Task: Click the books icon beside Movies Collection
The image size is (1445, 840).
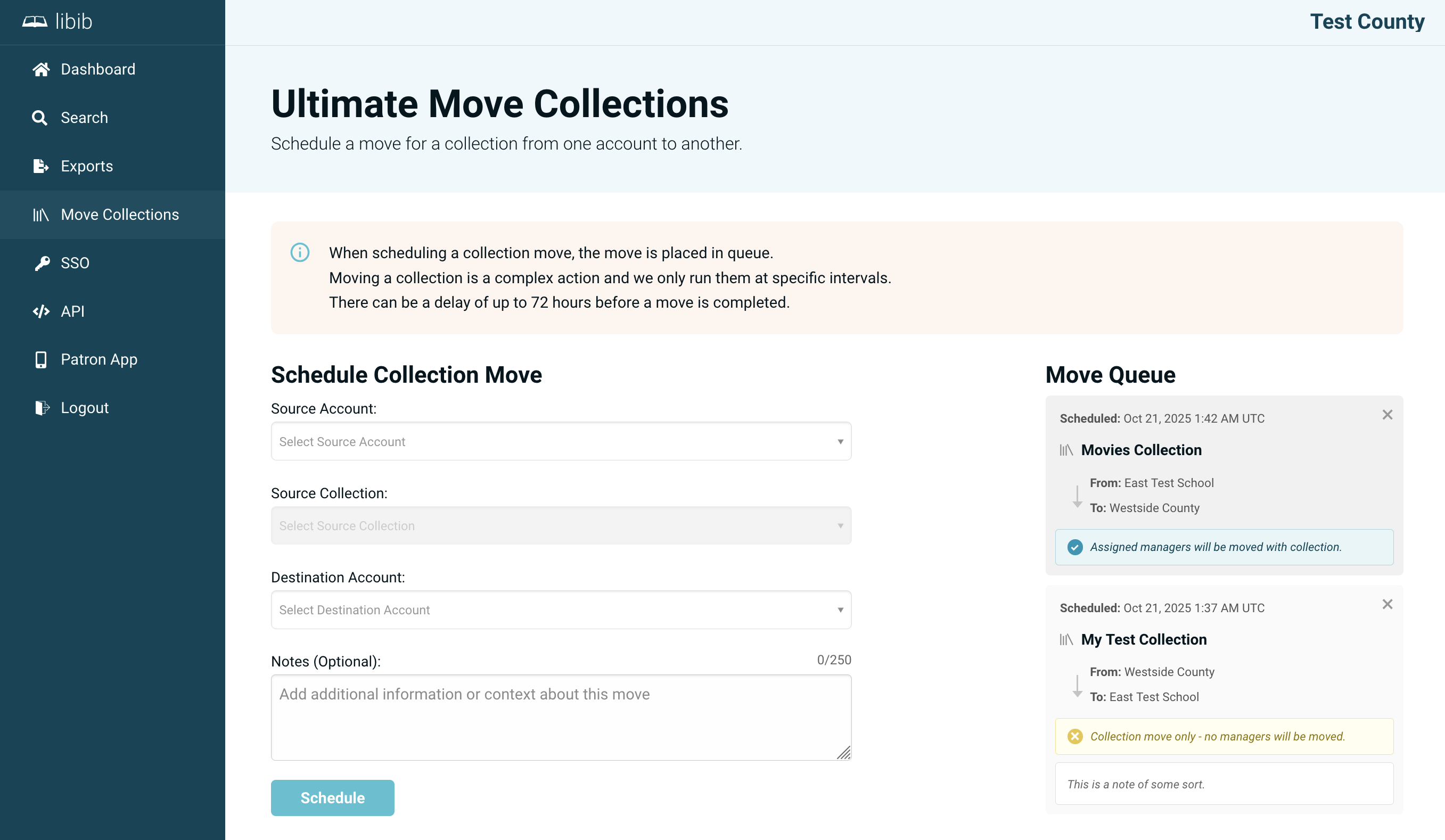Action: [1066, 450]
